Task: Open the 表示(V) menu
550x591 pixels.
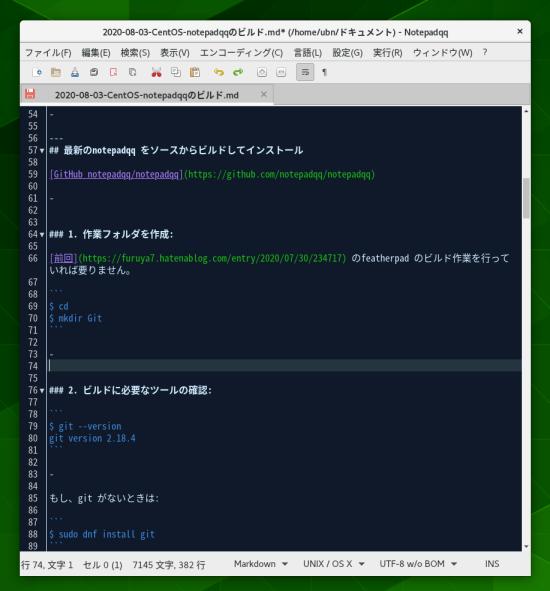Action: click(x=175, y=53)
